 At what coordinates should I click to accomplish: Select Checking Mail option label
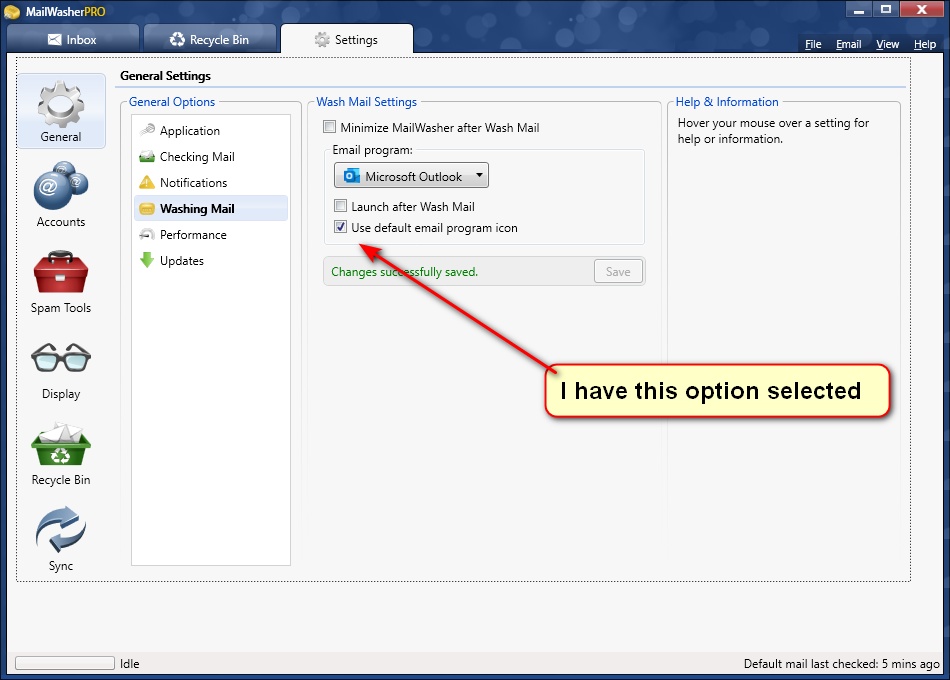click(x=197, y=156)
